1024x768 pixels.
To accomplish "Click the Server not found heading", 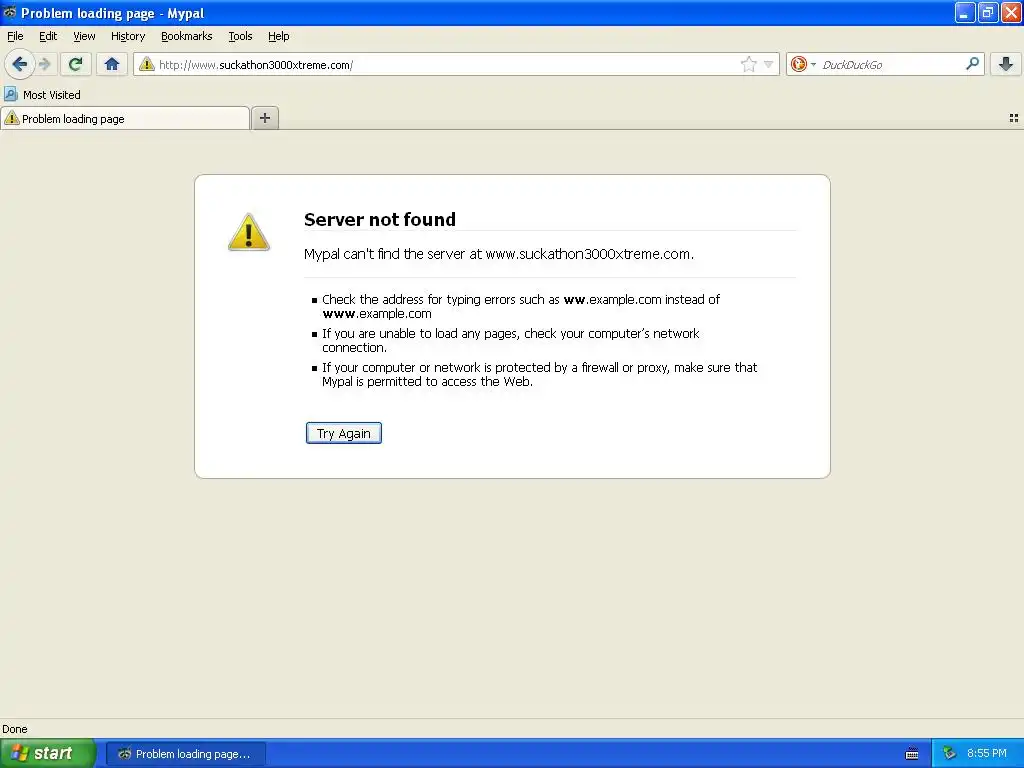I will (379, 219).
